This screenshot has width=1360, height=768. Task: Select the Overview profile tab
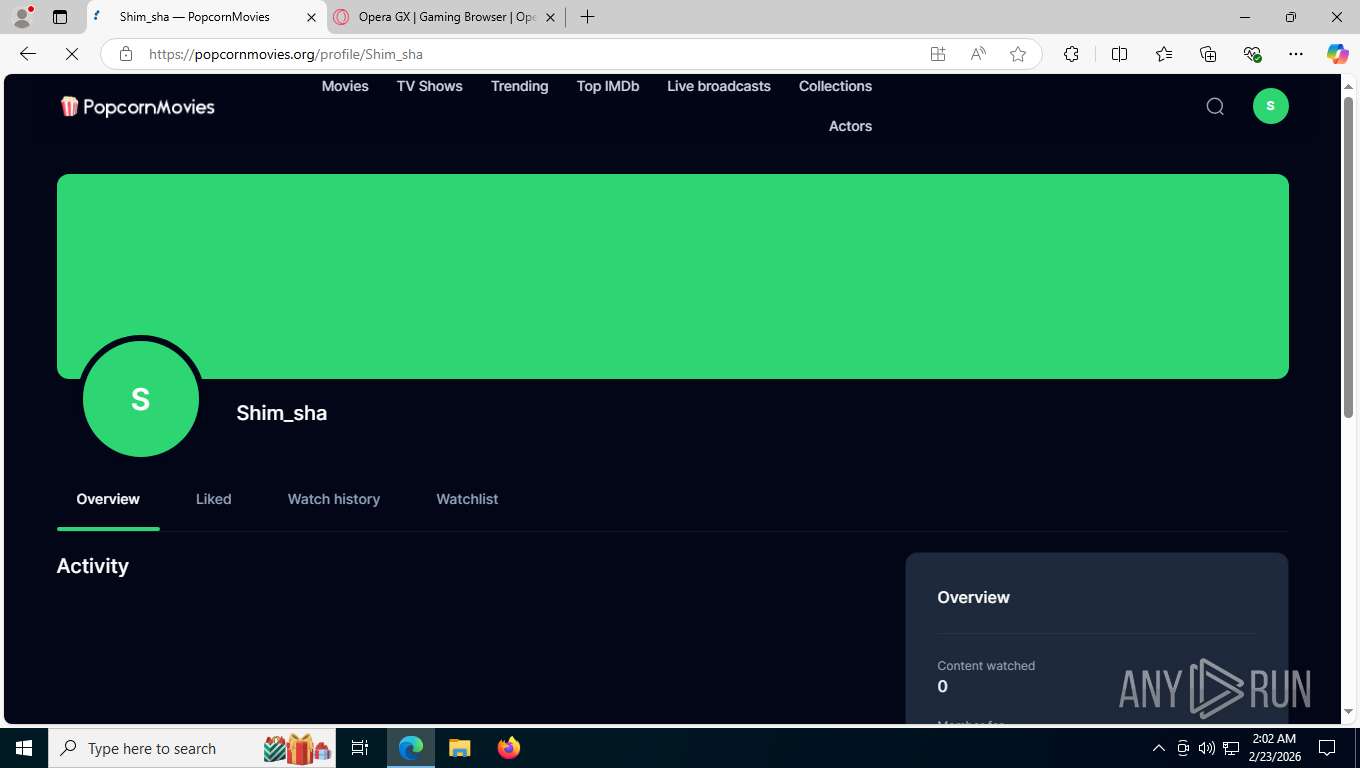point(108,499)
